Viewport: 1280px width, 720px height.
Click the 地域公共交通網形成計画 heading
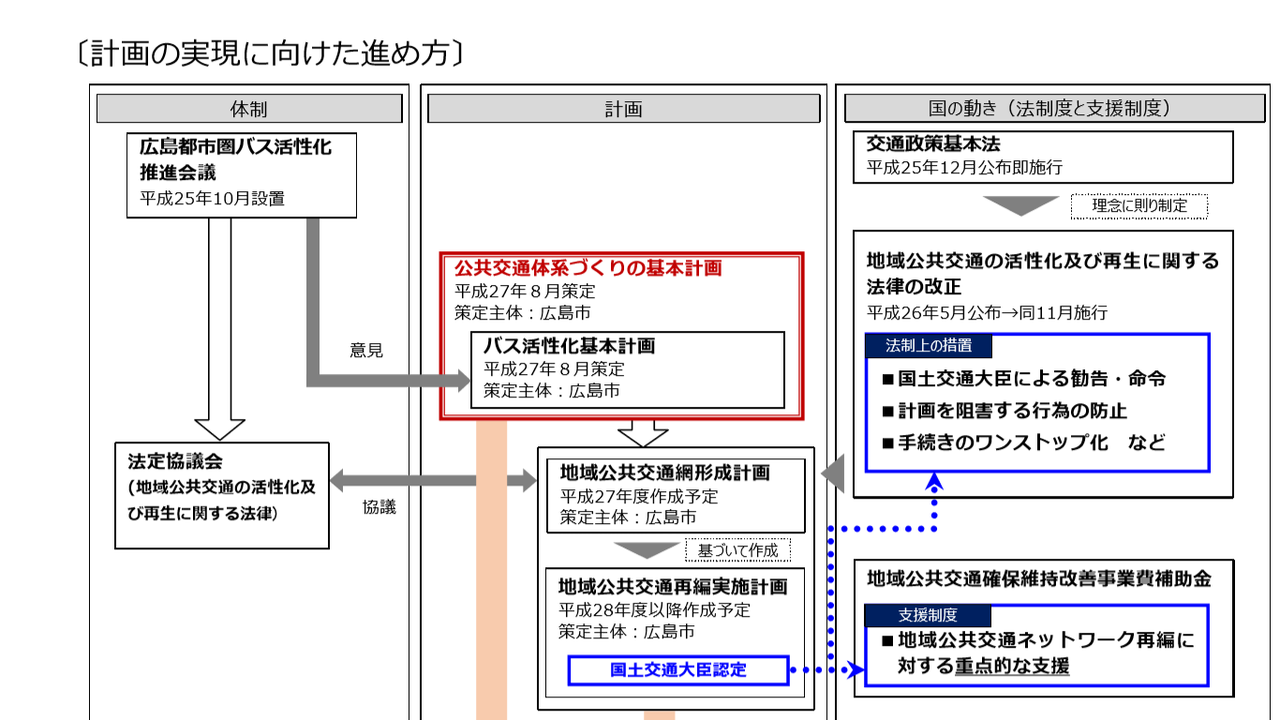point(665,472)
